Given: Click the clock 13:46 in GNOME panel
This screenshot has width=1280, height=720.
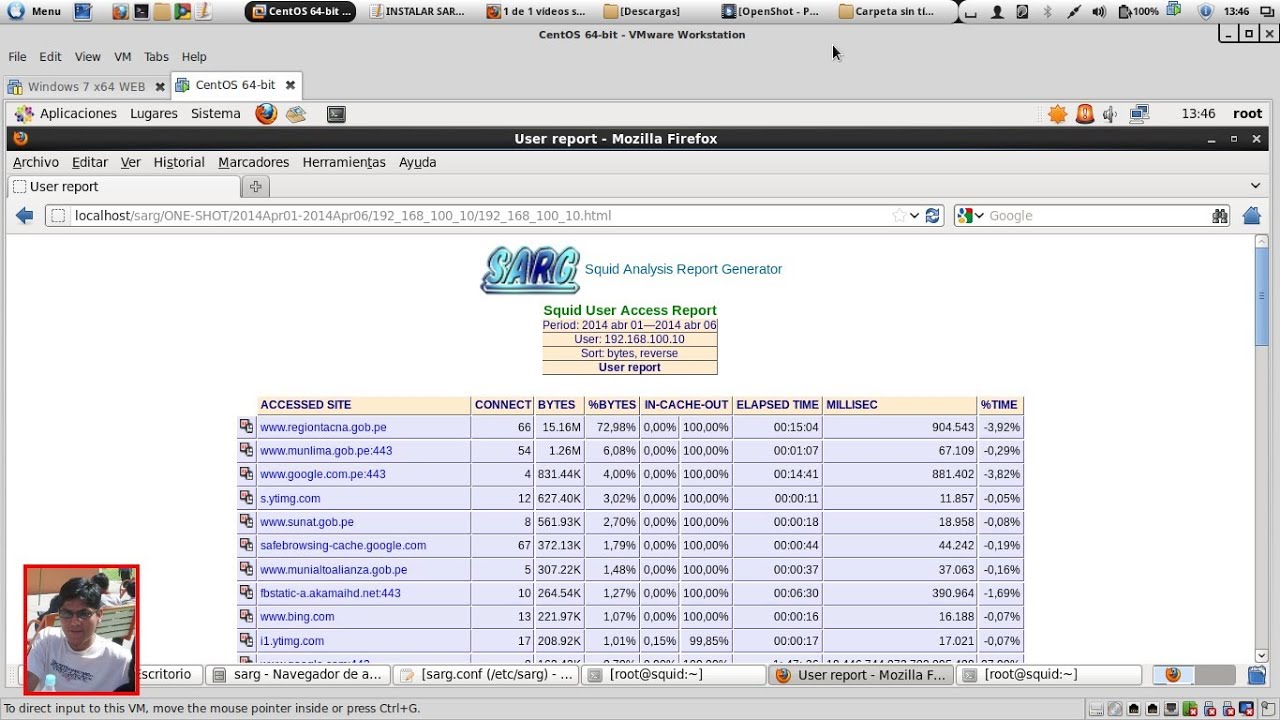Looking at the screenshot, I should (x=1198, y=114).
